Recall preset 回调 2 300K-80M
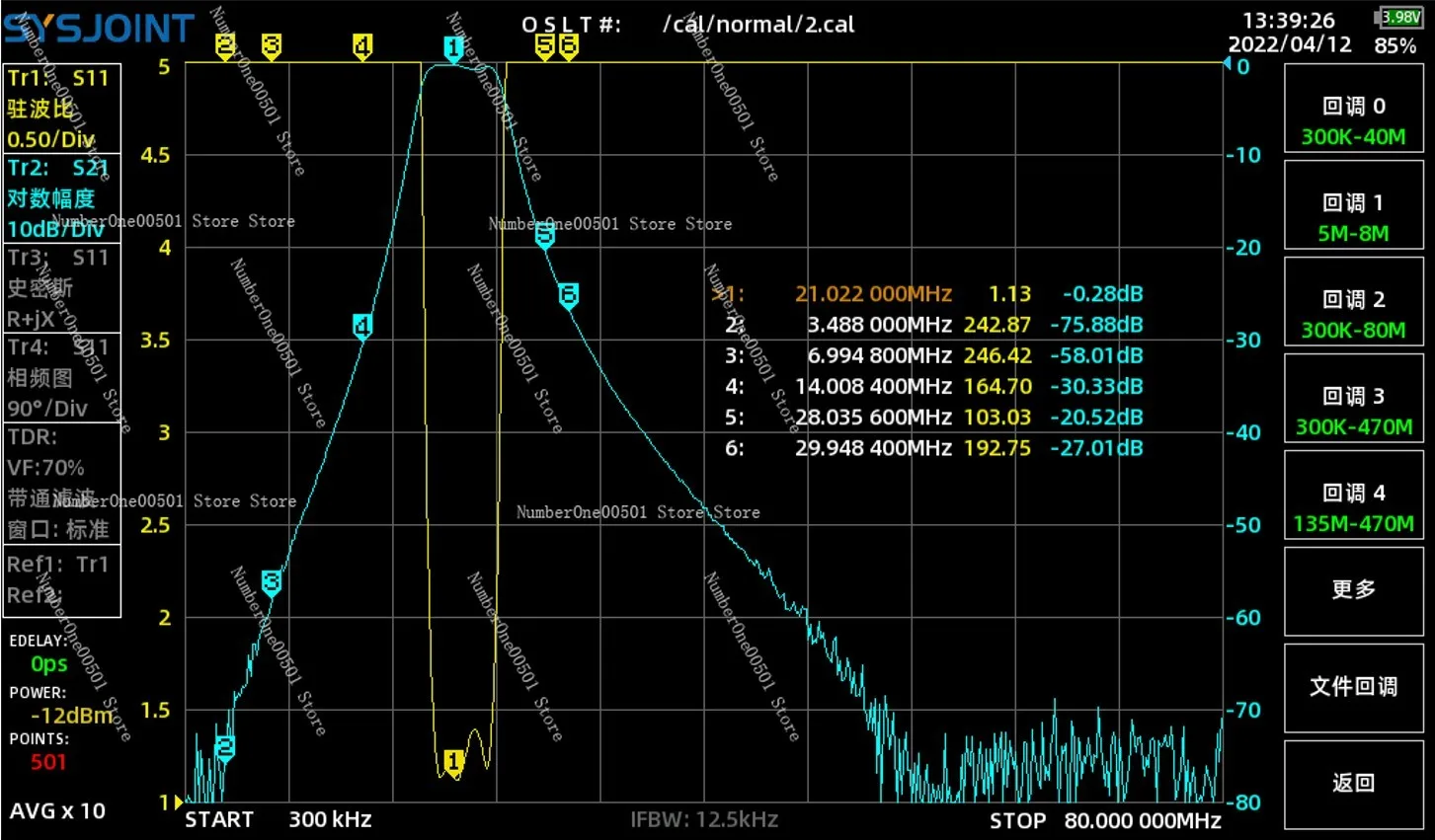 coord(1353,302)
